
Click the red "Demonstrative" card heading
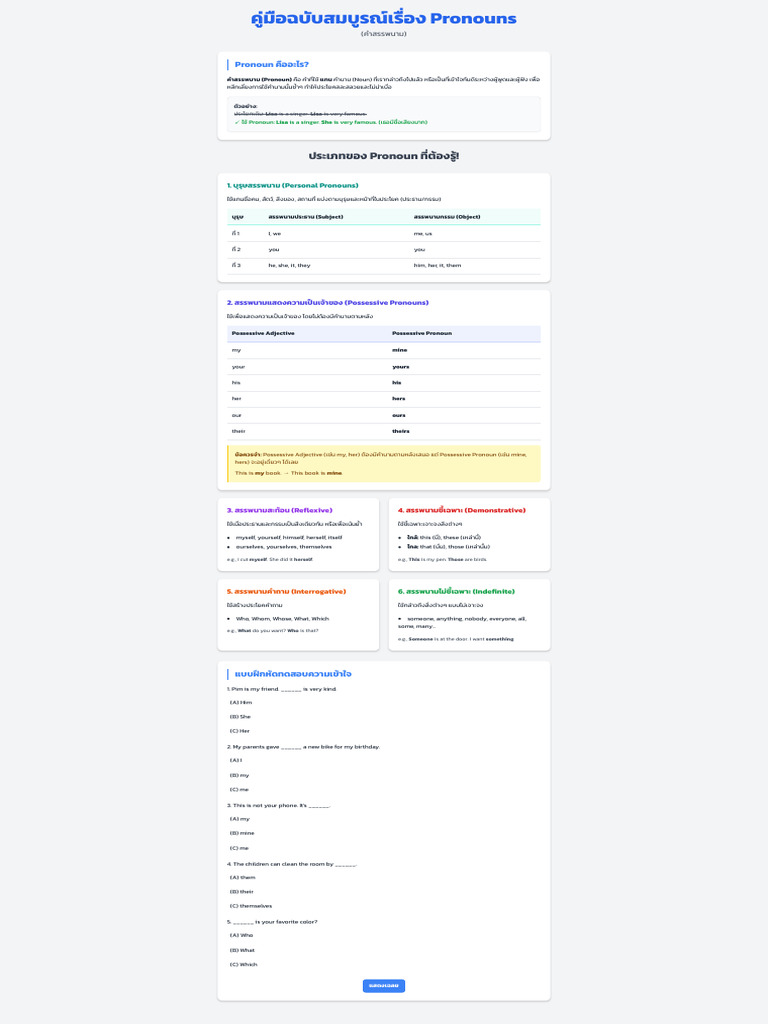click(461, 510)
